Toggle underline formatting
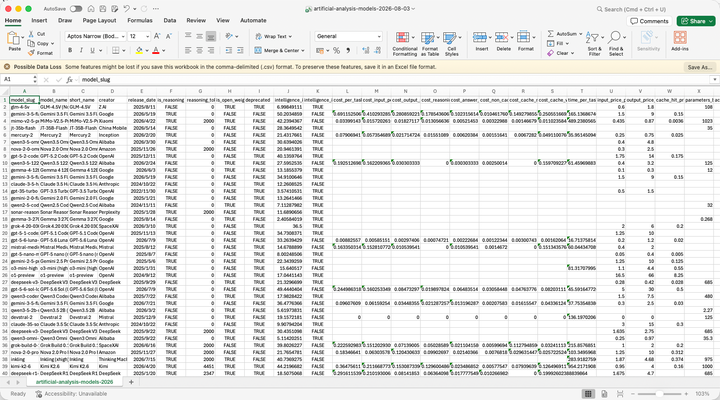 coord(92,51)
